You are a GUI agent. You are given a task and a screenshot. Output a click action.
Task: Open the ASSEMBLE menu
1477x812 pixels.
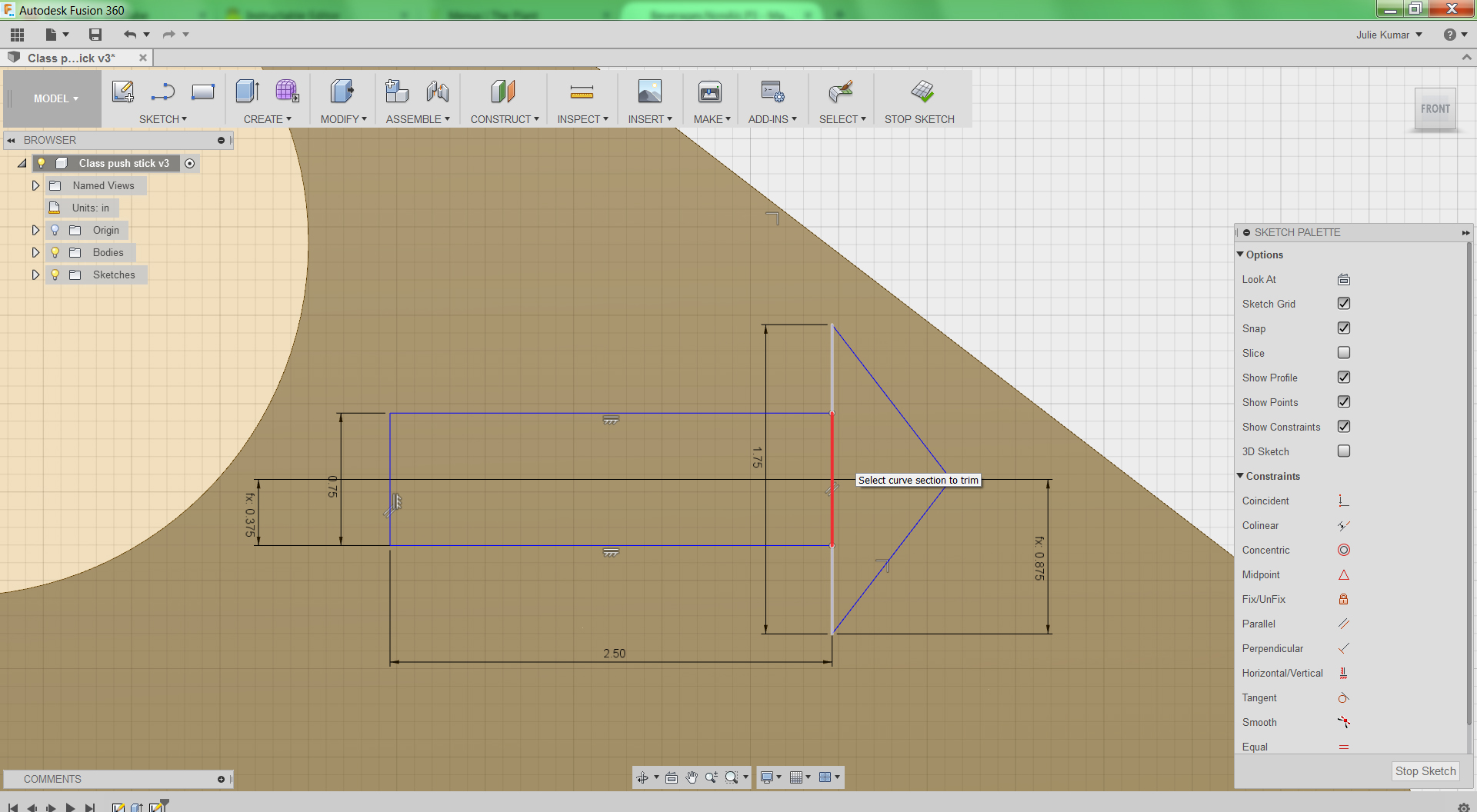[x=418, y=119]
